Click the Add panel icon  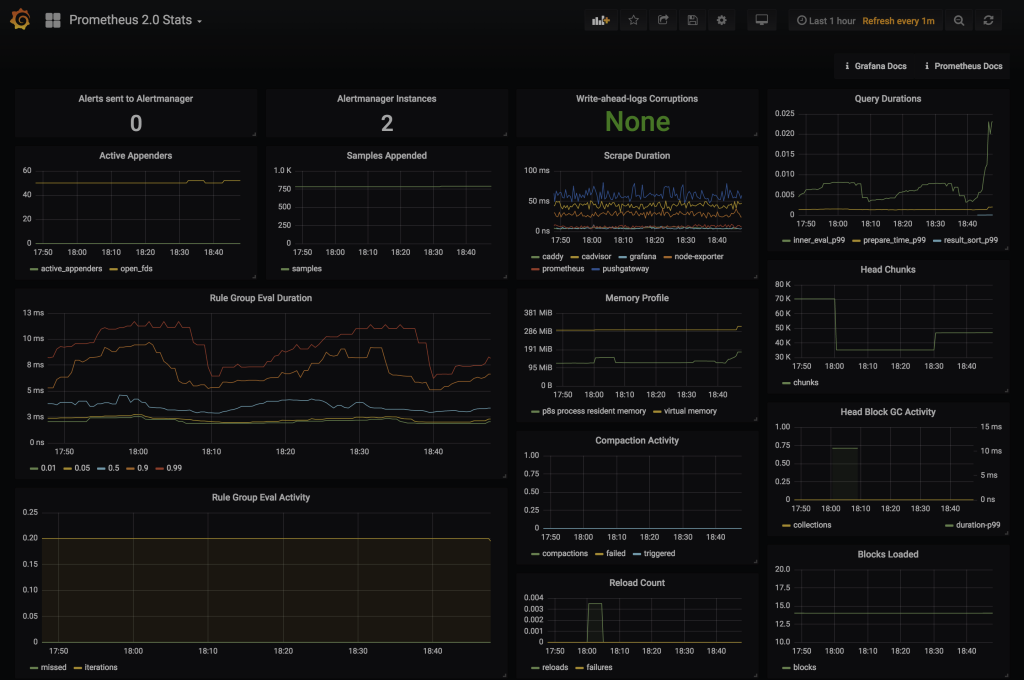point(600,20)
